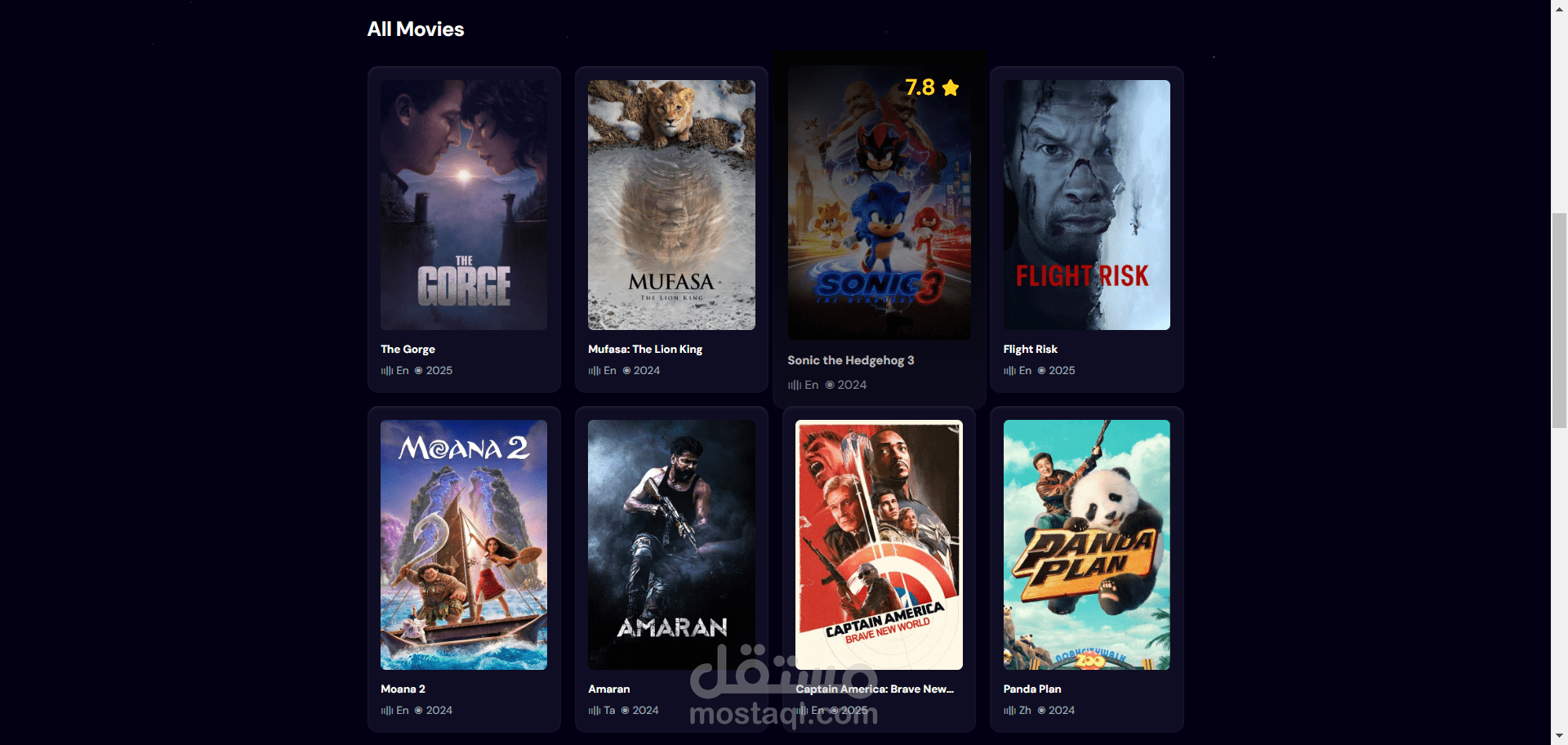Click the Flight Risk title text
Screen dimensions: 1568x745
[x=1031, y=349]
